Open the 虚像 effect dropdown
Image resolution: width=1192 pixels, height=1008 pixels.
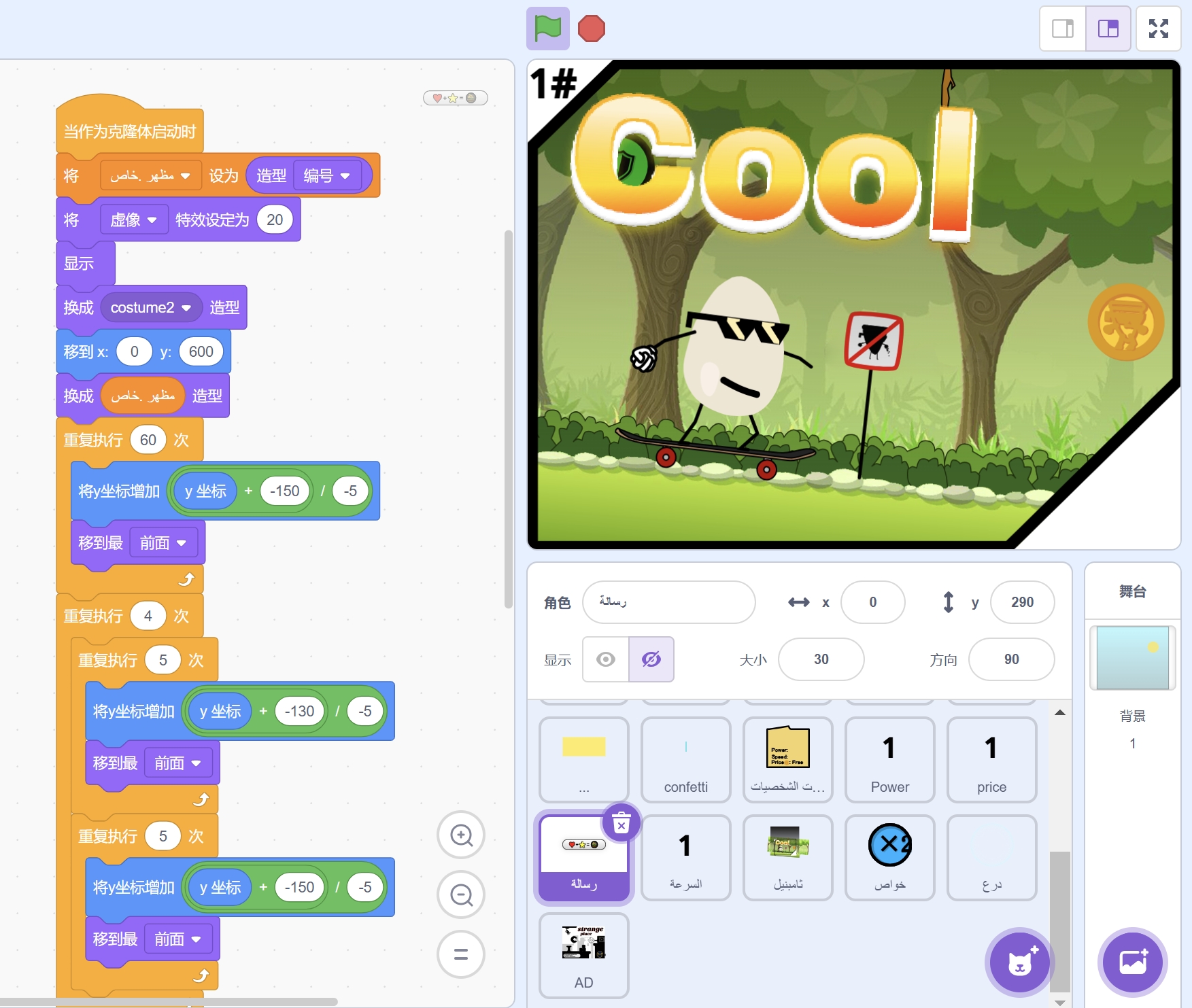134,220
